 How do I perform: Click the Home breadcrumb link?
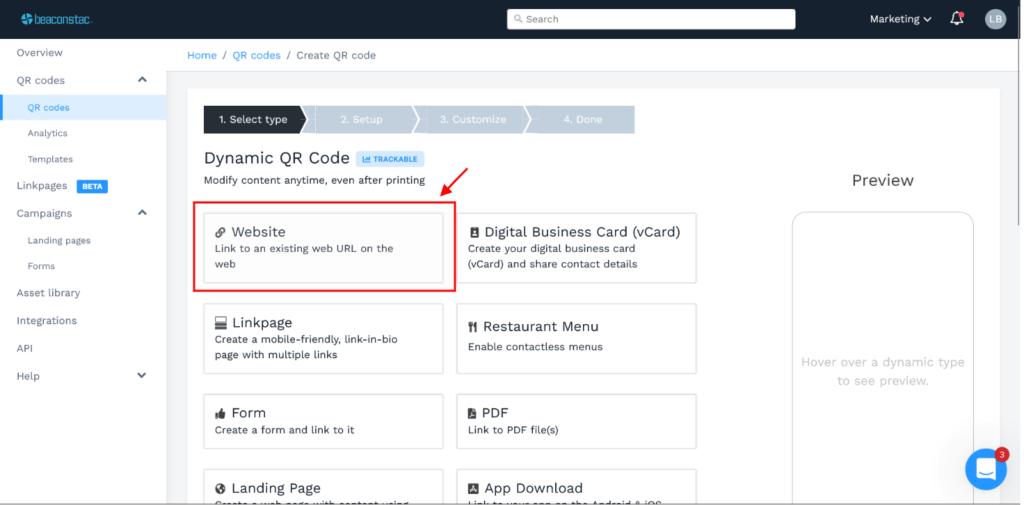click(202, 56)
